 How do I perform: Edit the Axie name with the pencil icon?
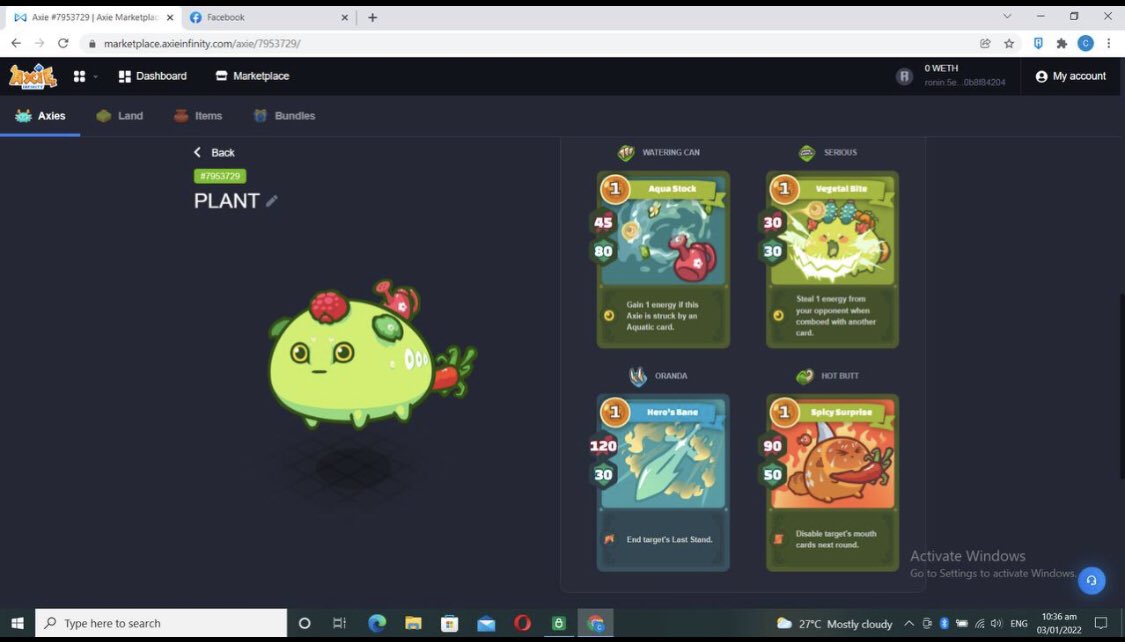271,201
